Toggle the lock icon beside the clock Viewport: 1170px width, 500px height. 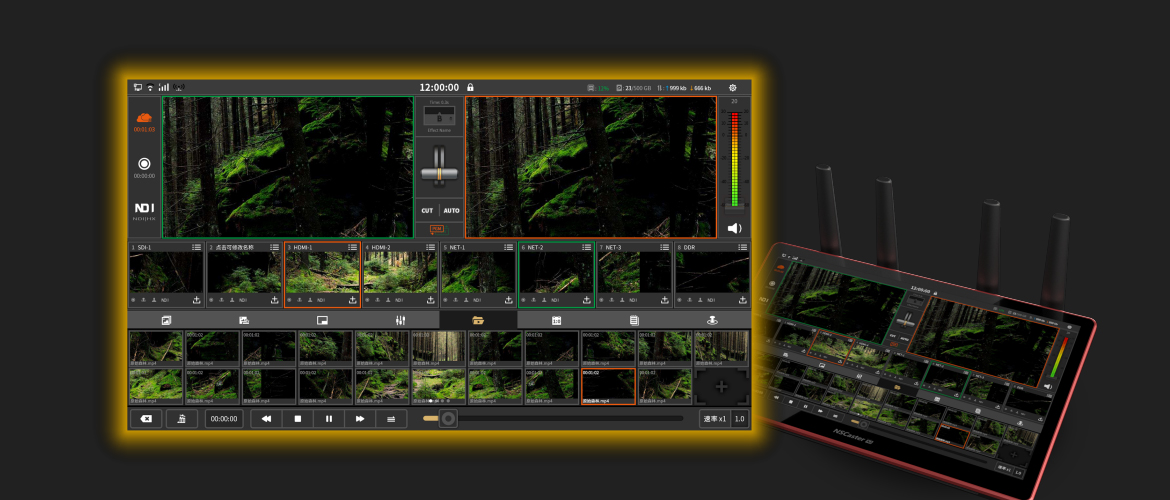pos(470,88)
